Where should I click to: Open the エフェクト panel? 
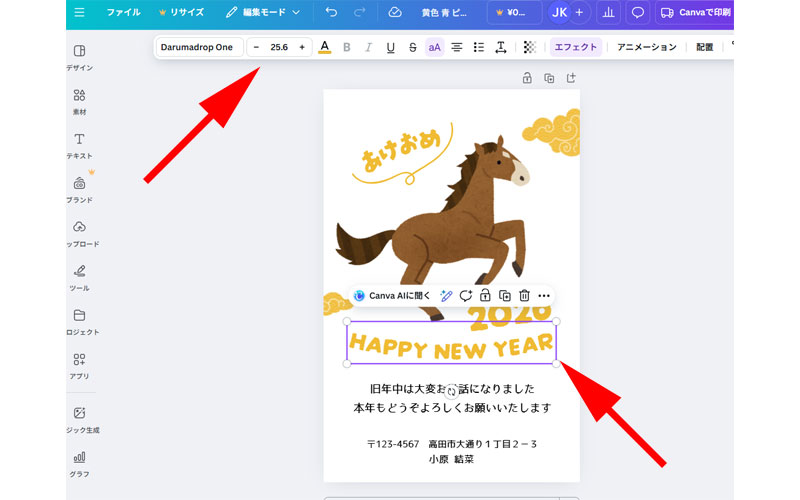pos(576,47)
